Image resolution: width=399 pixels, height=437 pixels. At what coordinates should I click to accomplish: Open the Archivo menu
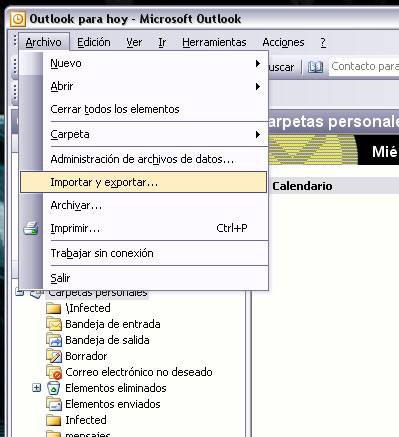[44, 42]
